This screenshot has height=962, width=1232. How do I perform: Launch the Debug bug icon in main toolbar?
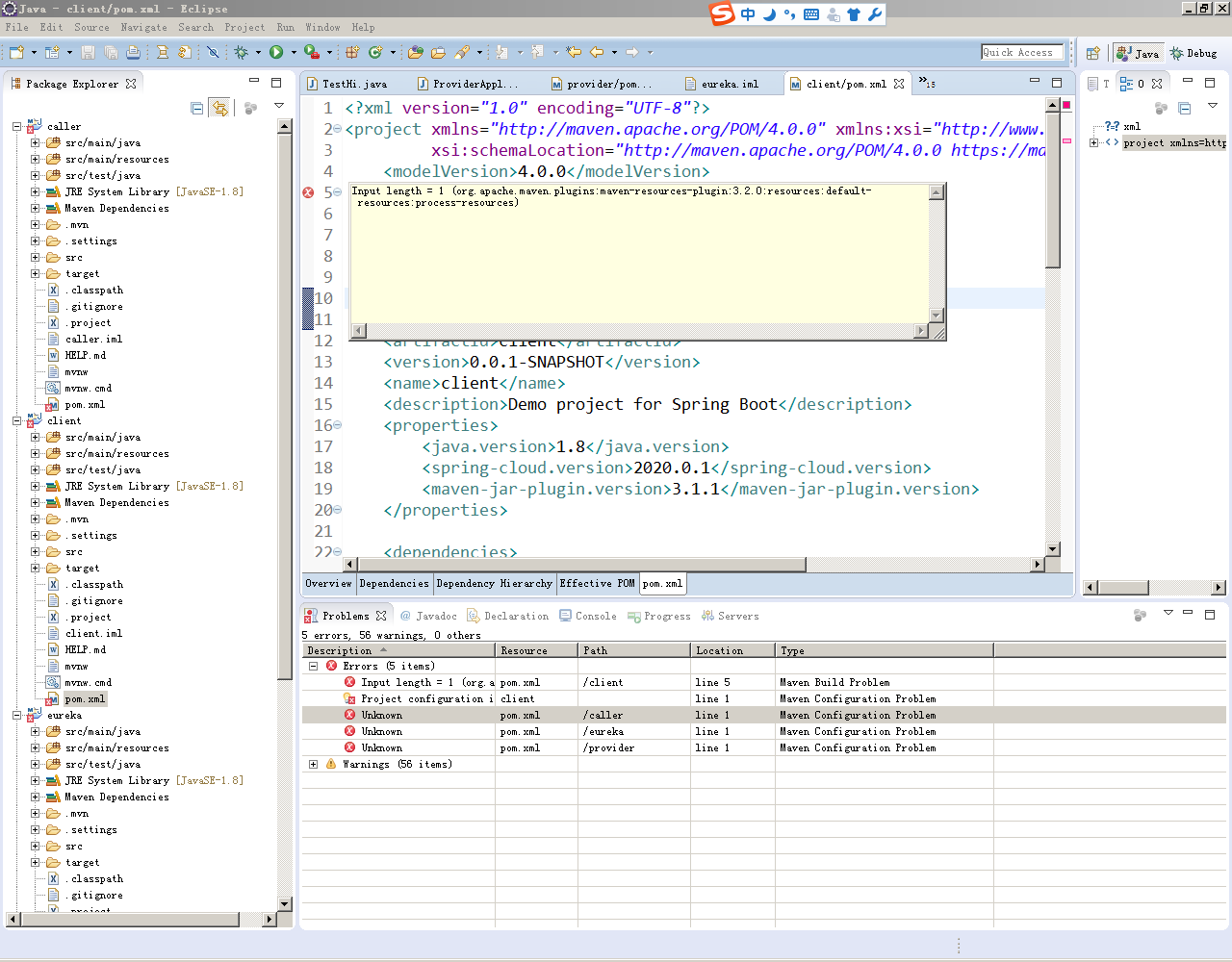242,52
